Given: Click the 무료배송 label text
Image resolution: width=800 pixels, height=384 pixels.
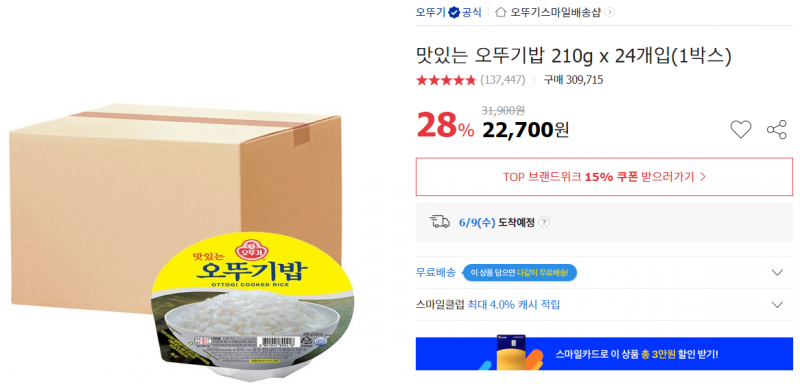Looking at the screenshot, I should click(436, 272).
